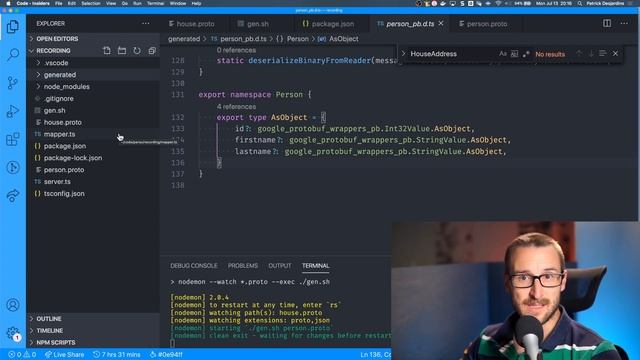Open editor more actions ellipsis
This screenshot has height=360, width=640.
624,23
